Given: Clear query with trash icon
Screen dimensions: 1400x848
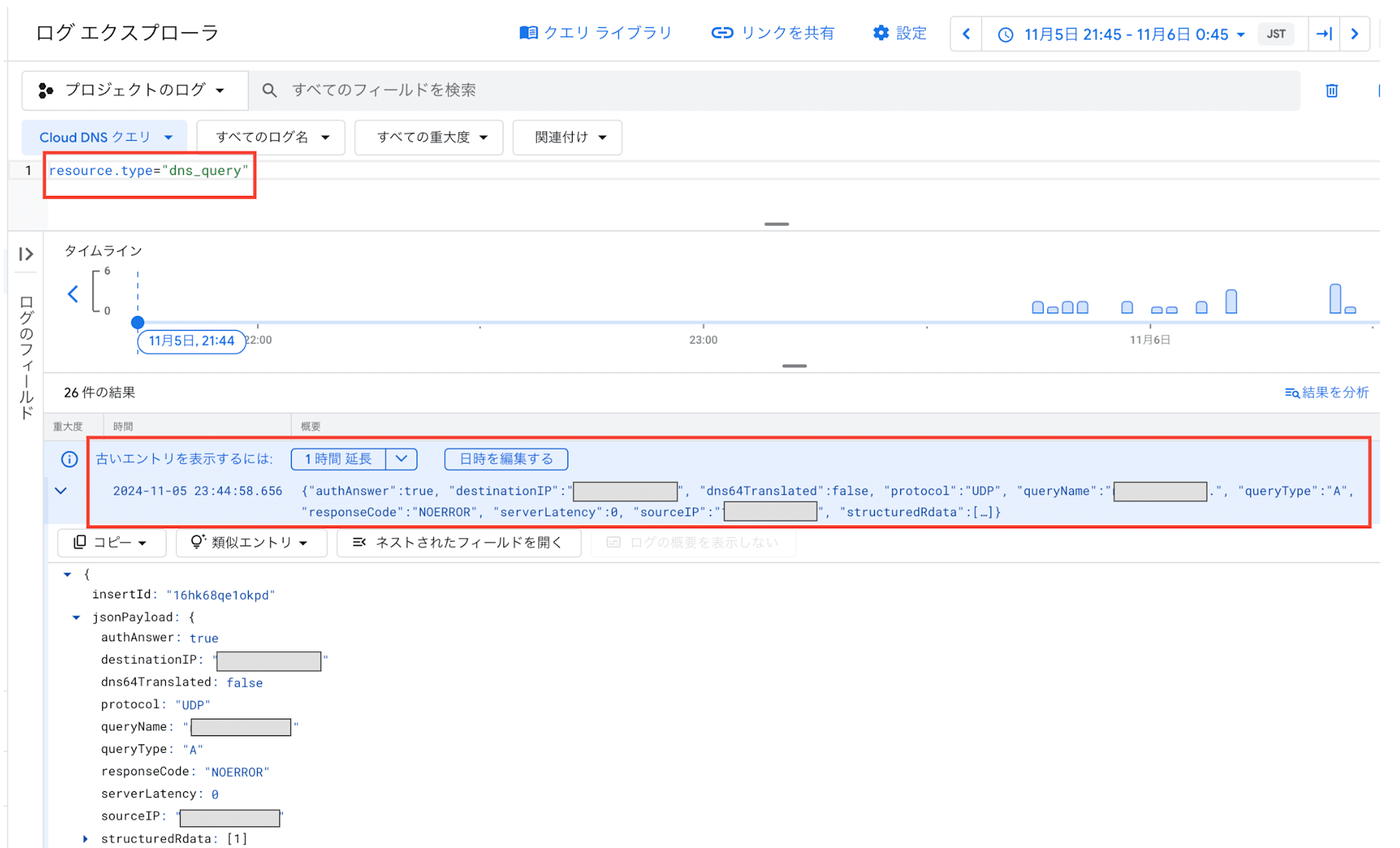Looking at the screenshot, I should [x=1331, y=90].
